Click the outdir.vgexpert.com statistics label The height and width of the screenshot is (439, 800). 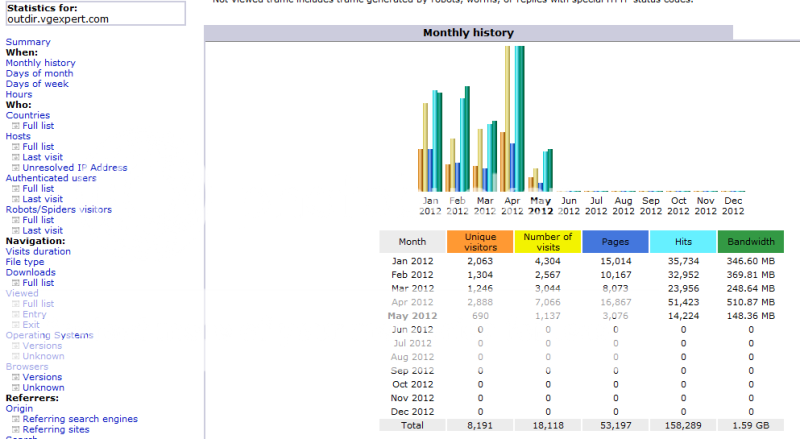pos(58,19)
